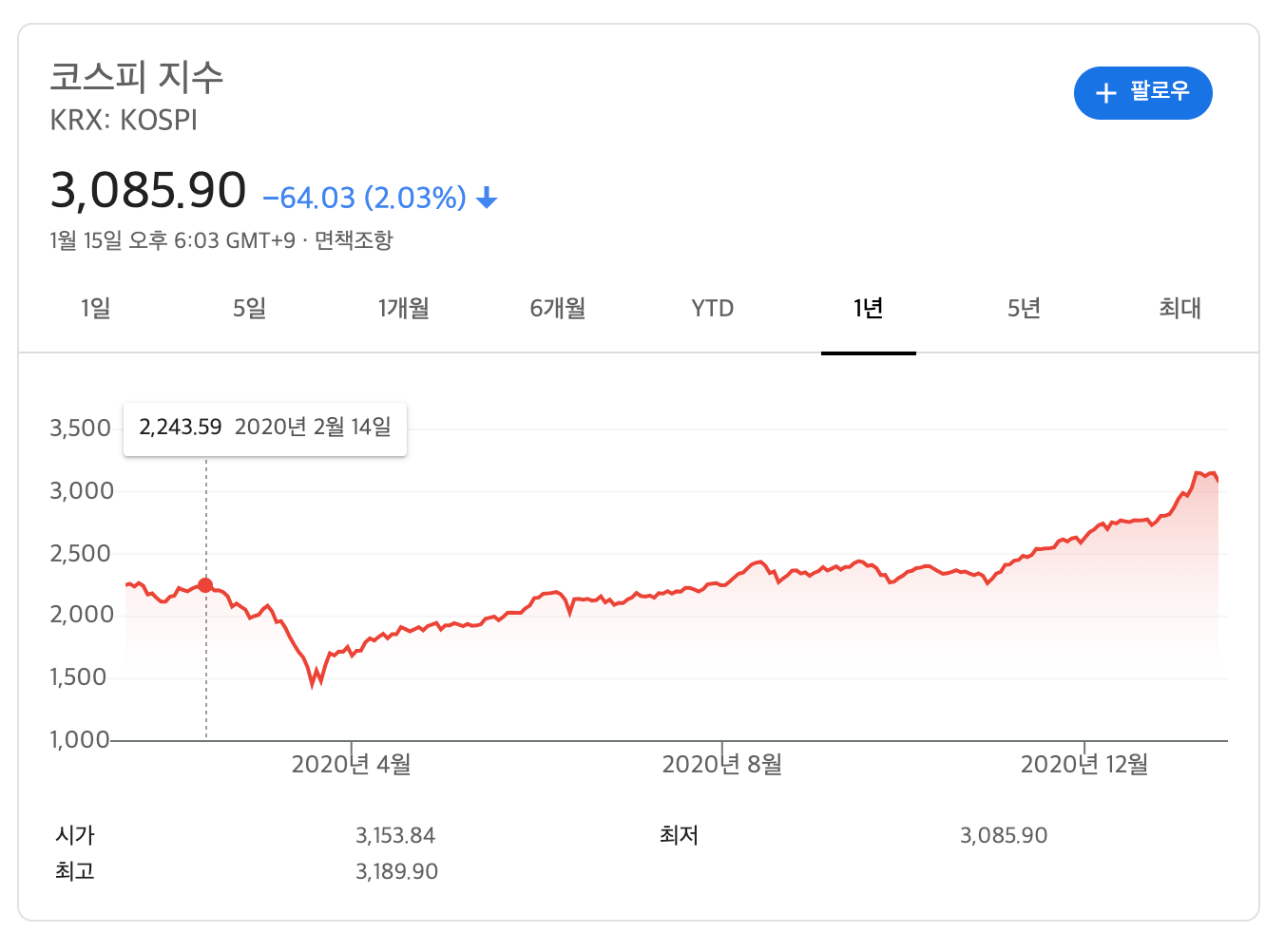Image resolution: width=1285 pixels, height=952 pixels.
Task: Click the 2,500 y-axis label
Action: pos(81,554)
